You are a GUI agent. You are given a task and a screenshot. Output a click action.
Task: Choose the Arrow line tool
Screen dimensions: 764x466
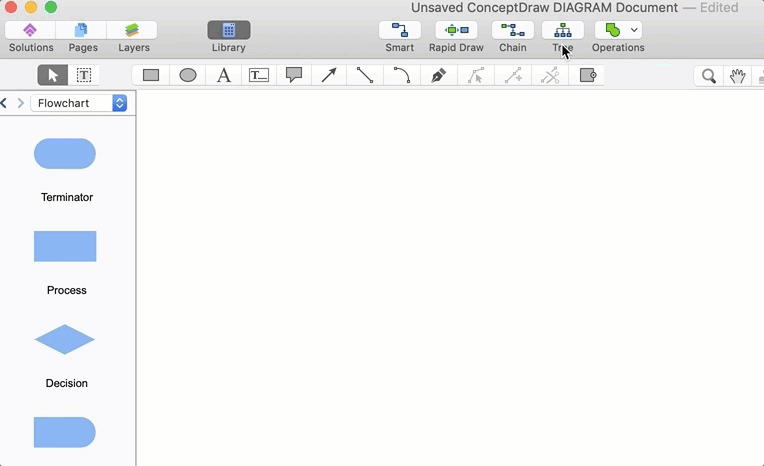[x=329, y=76]
